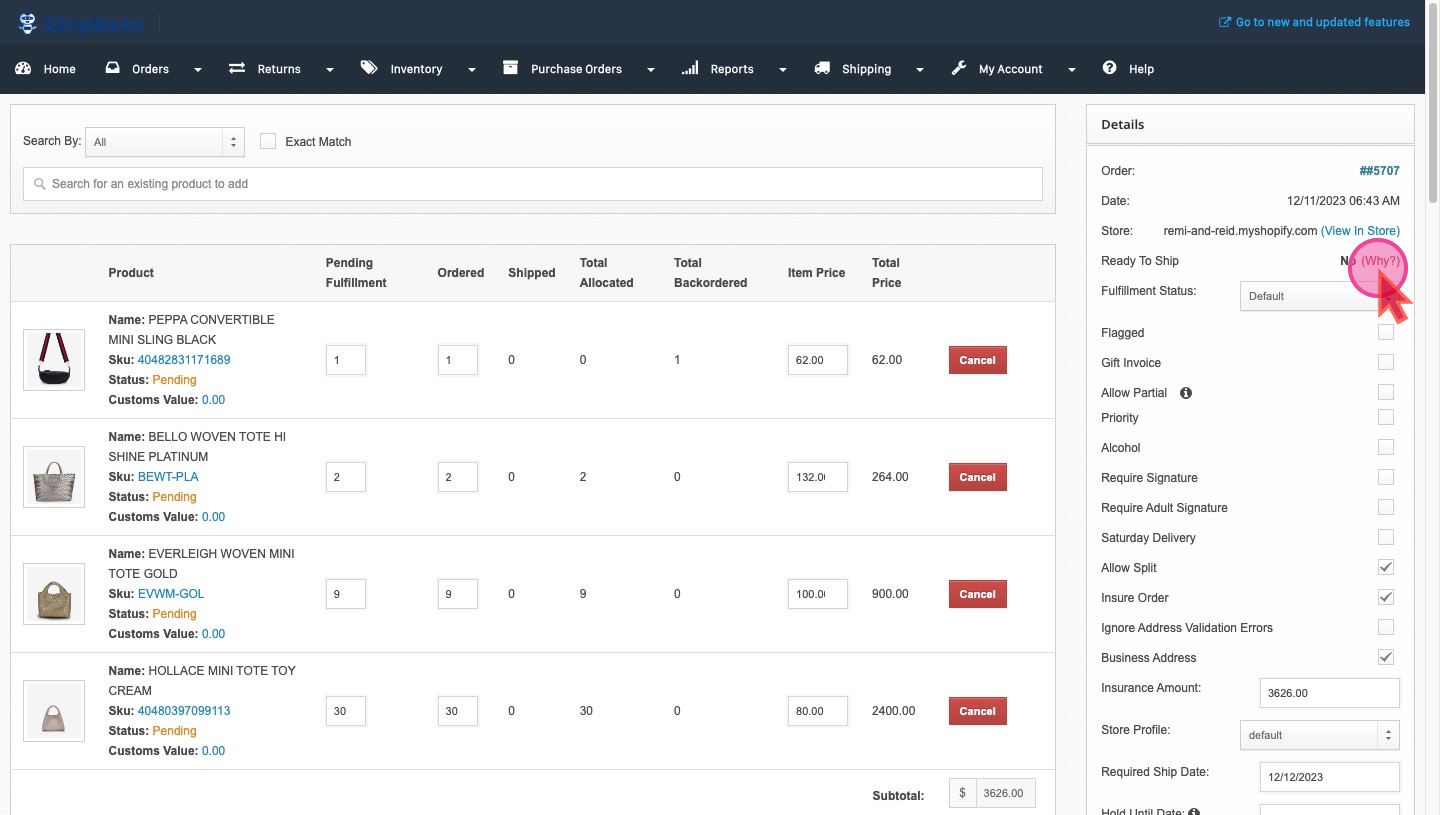Open the Inventory menu label
The image size is (1440, 815).
click(416, 69)
